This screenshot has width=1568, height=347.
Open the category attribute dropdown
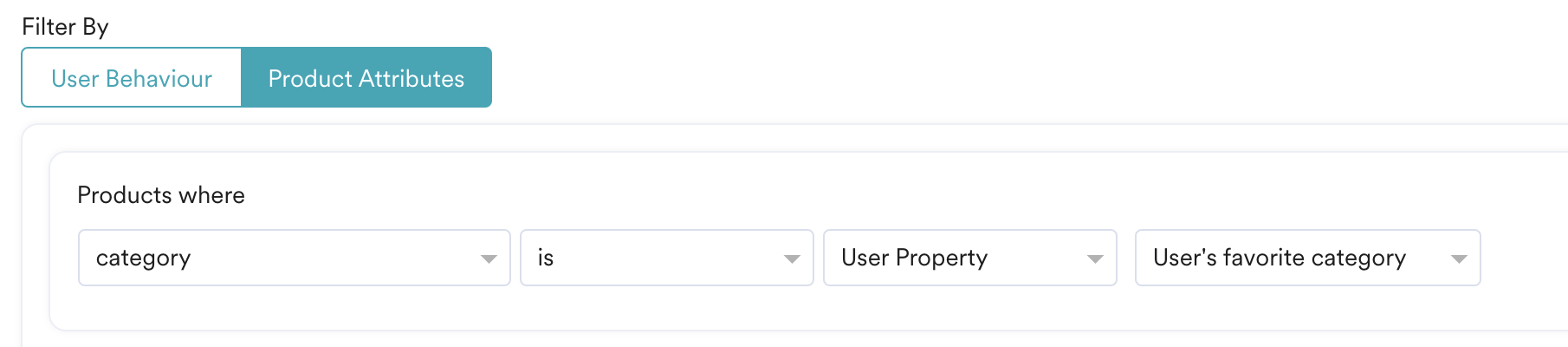click(x=295, y=258)
